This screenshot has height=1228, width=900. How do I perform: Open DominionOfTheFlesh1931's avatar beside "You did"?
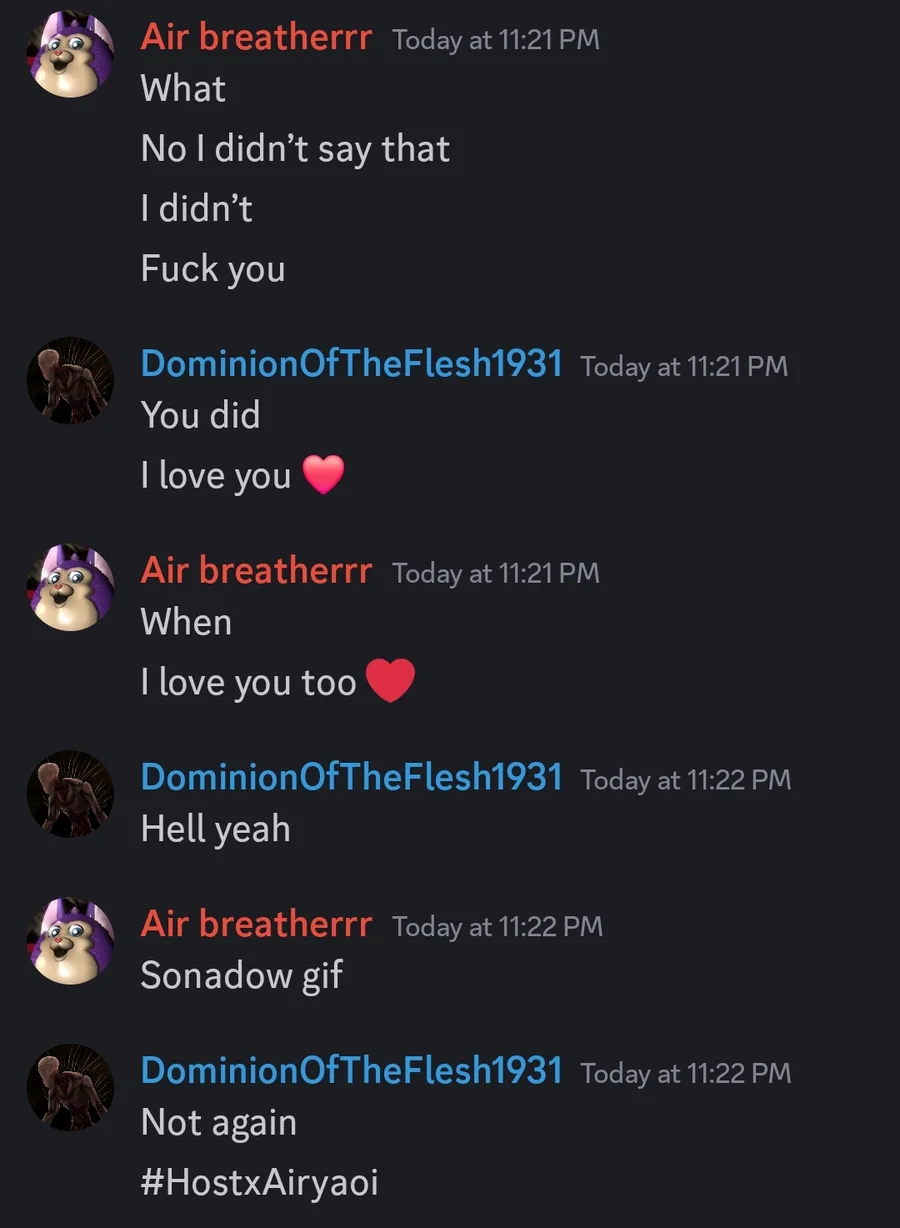coord(70,380)
